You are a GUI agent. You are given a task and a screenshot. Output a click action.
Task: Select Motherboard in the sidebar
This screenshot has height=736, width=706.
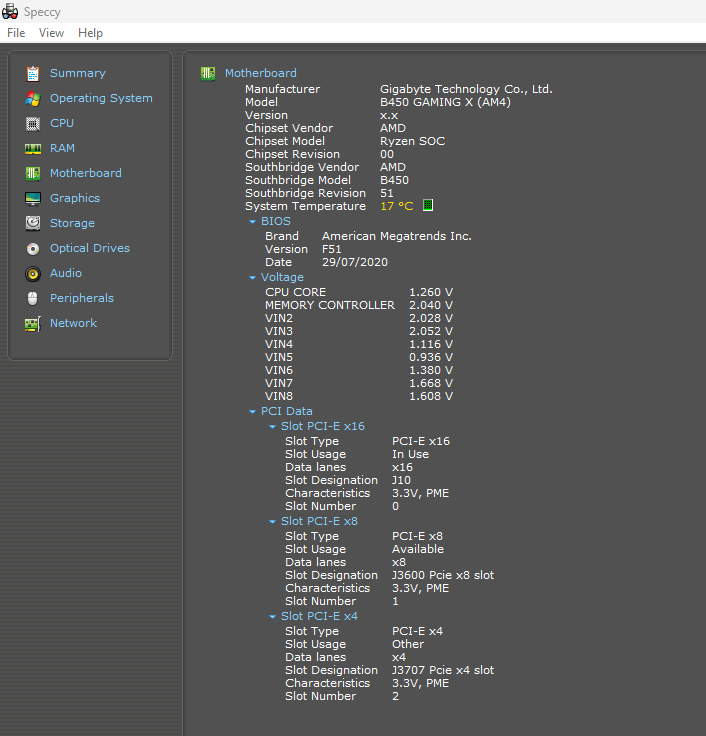86,173
